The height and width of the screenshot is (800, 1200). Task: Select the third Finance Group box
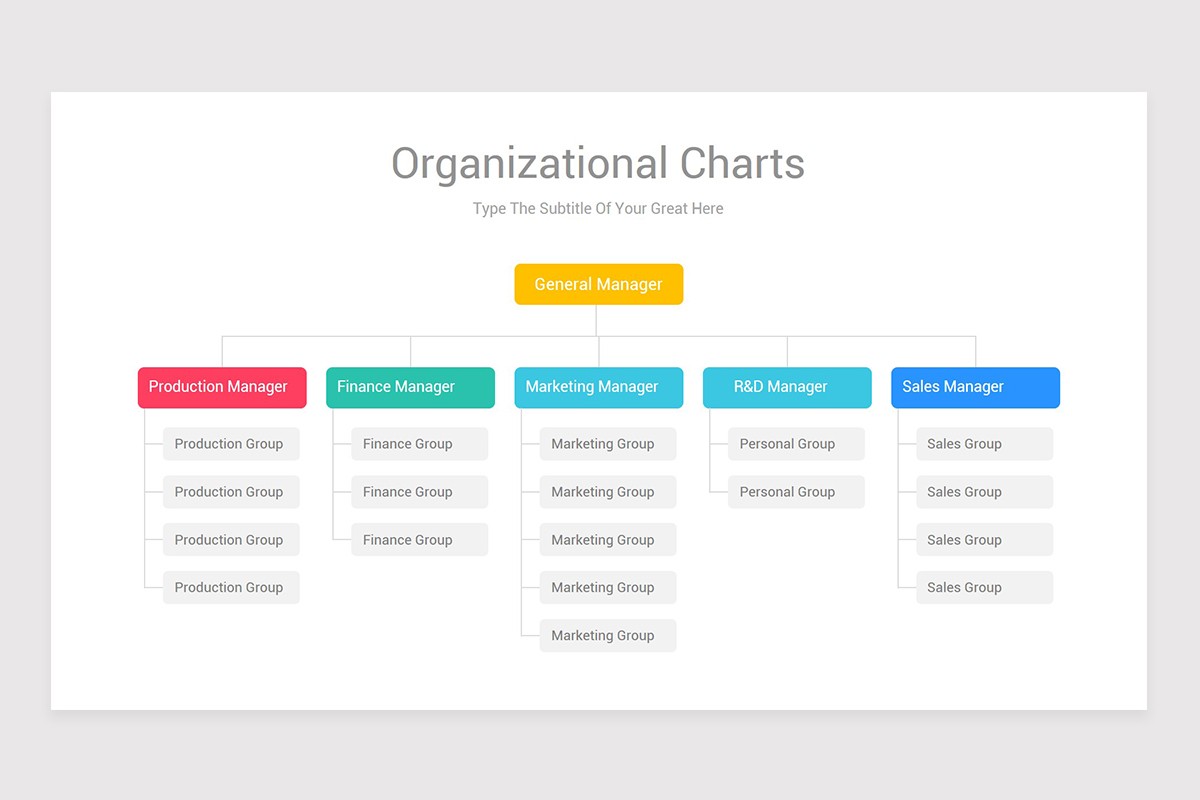419,540
